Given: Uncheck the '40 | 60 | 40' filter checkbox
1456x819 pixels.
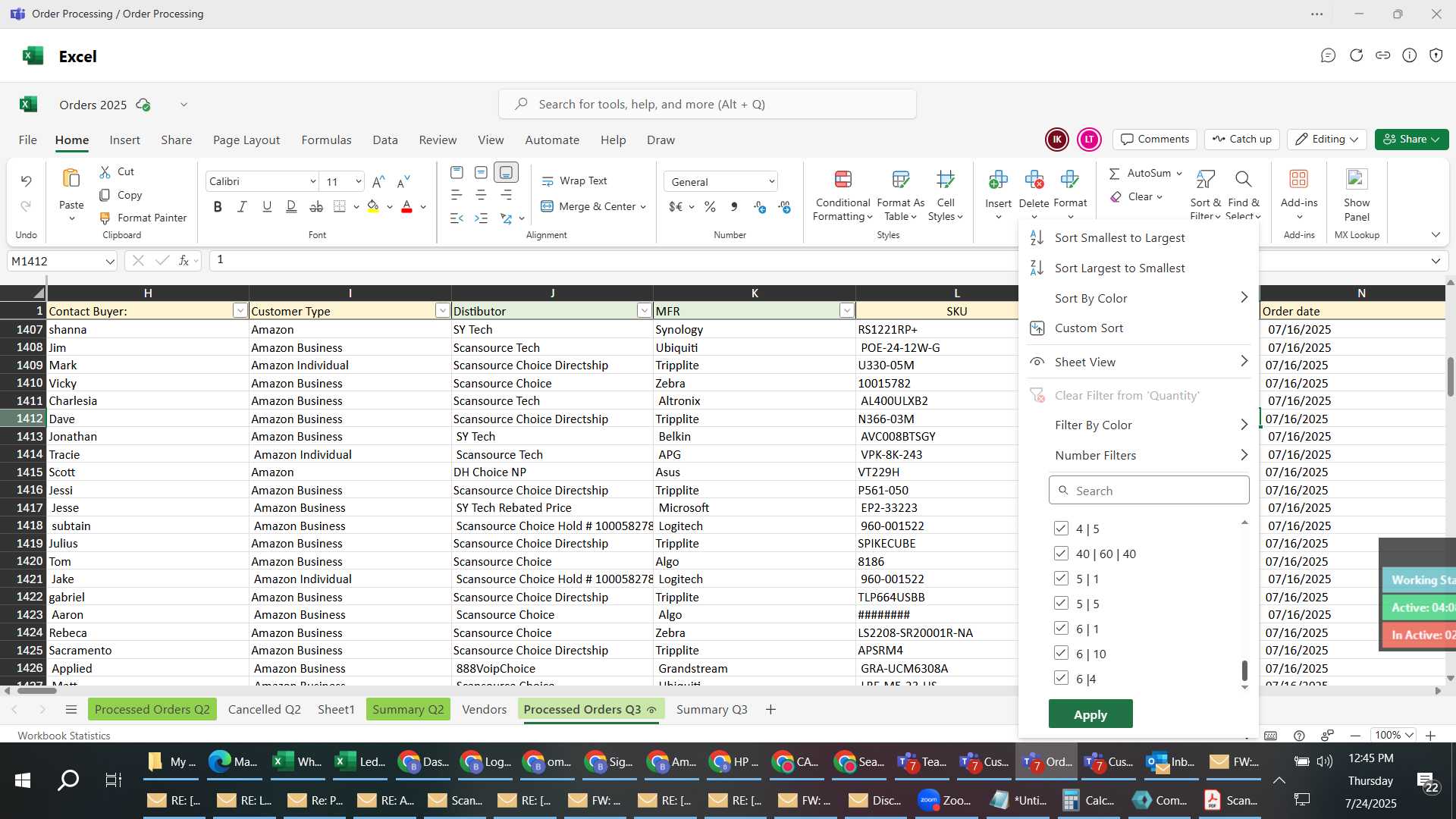Looking at the screenshot, I should pos(1061,554).
